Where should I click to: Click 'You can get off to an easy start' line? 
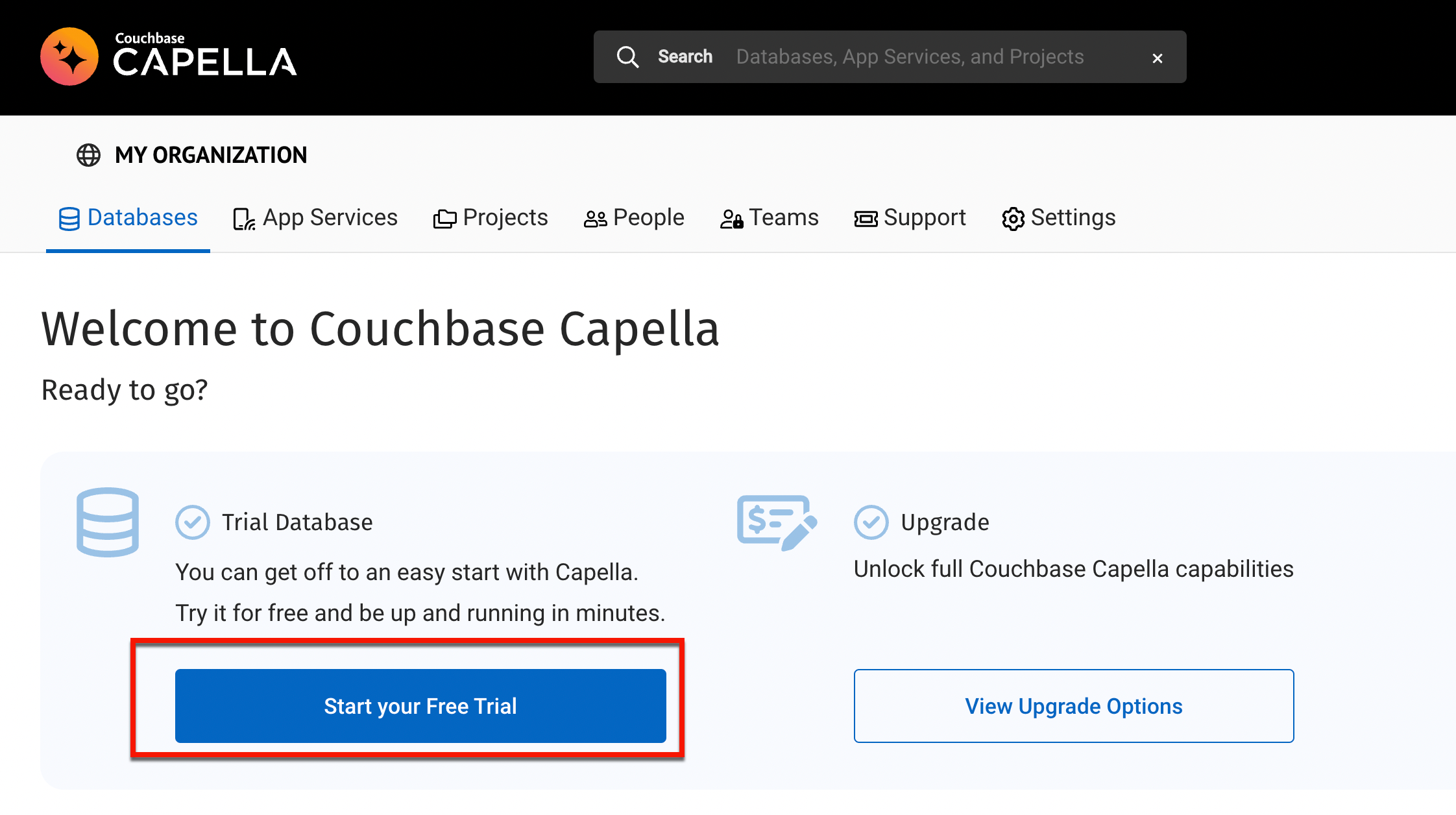click(407, 572)
